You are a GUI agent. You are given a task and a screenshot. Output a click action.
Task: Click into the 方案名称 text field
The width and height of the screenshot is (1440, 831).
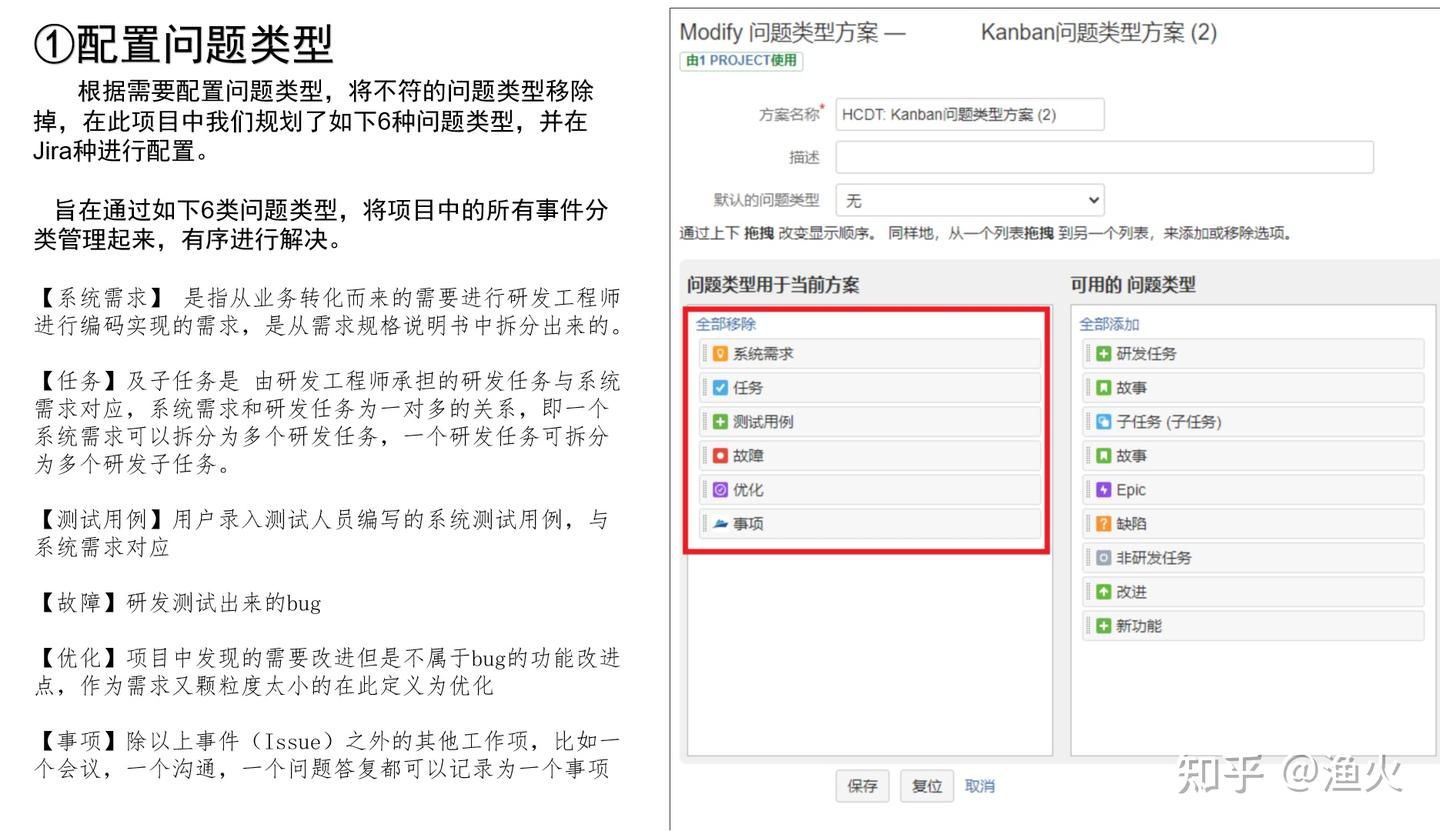969,114
